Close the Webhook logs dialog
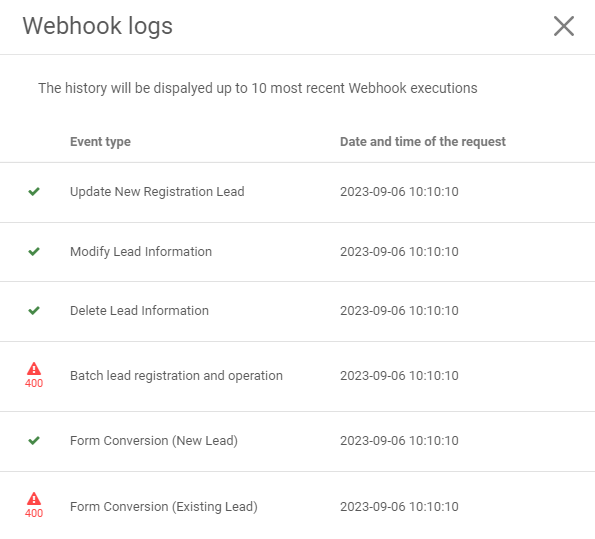The width and height of the screenshot is (595, 539). (x=564, y=26)
